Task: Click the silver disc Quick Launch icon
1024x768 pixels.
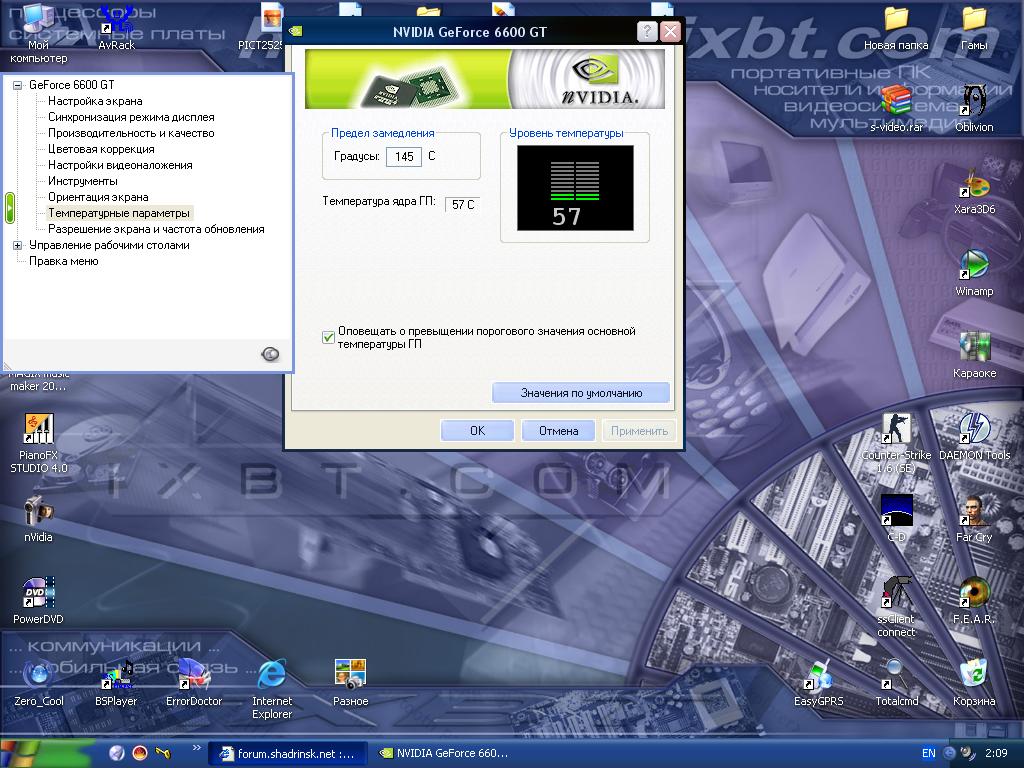Action: 117,754
